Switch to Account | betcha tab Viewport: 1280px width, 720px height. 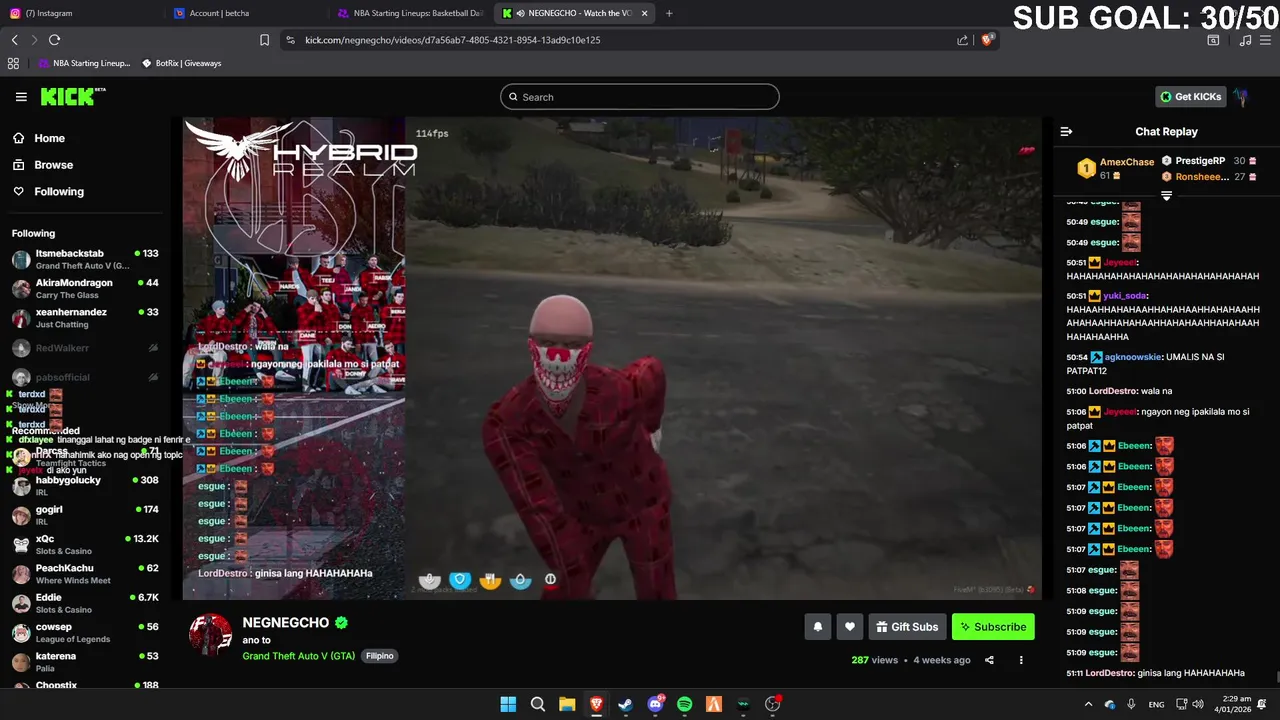(245, 13)
